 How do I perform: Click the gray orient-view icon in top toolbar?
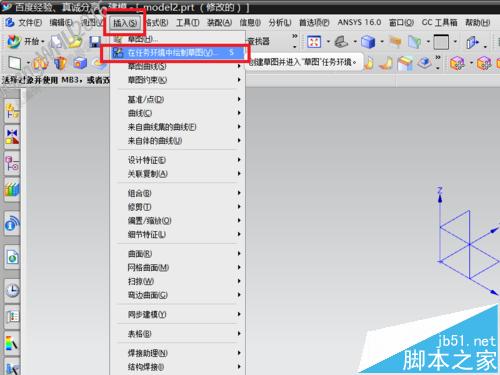(341, 42)
